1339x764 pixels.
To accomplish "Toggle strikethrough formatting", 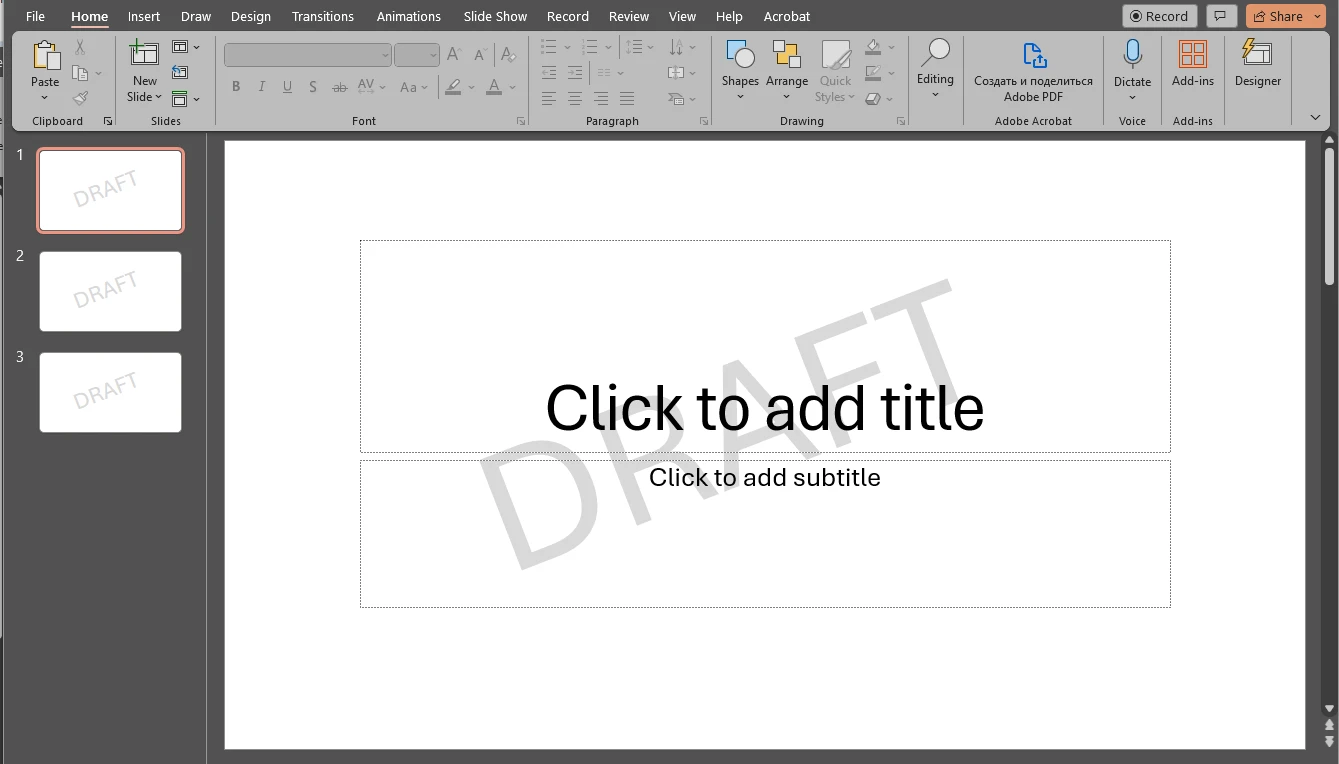I will (x=339, y=87).
